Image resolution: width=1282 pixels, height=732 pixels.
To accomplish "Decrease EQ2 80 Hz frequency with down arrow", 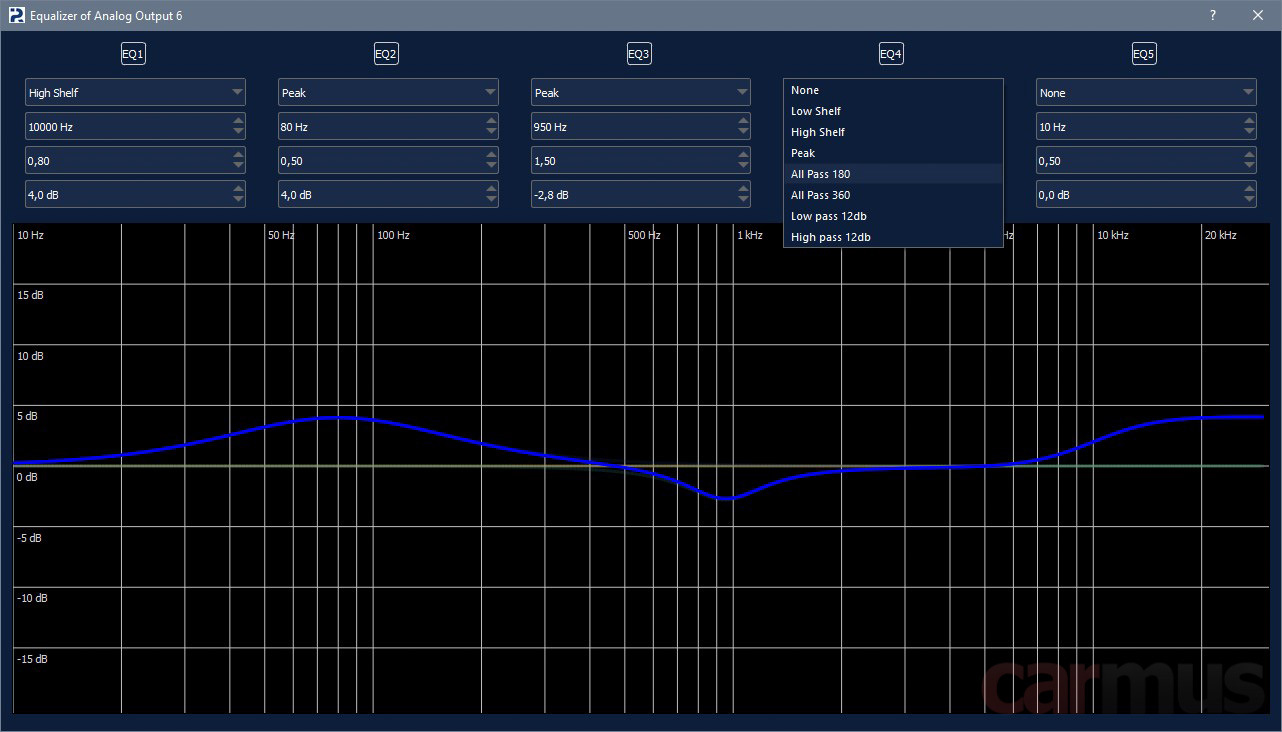I will pos(490,132).
